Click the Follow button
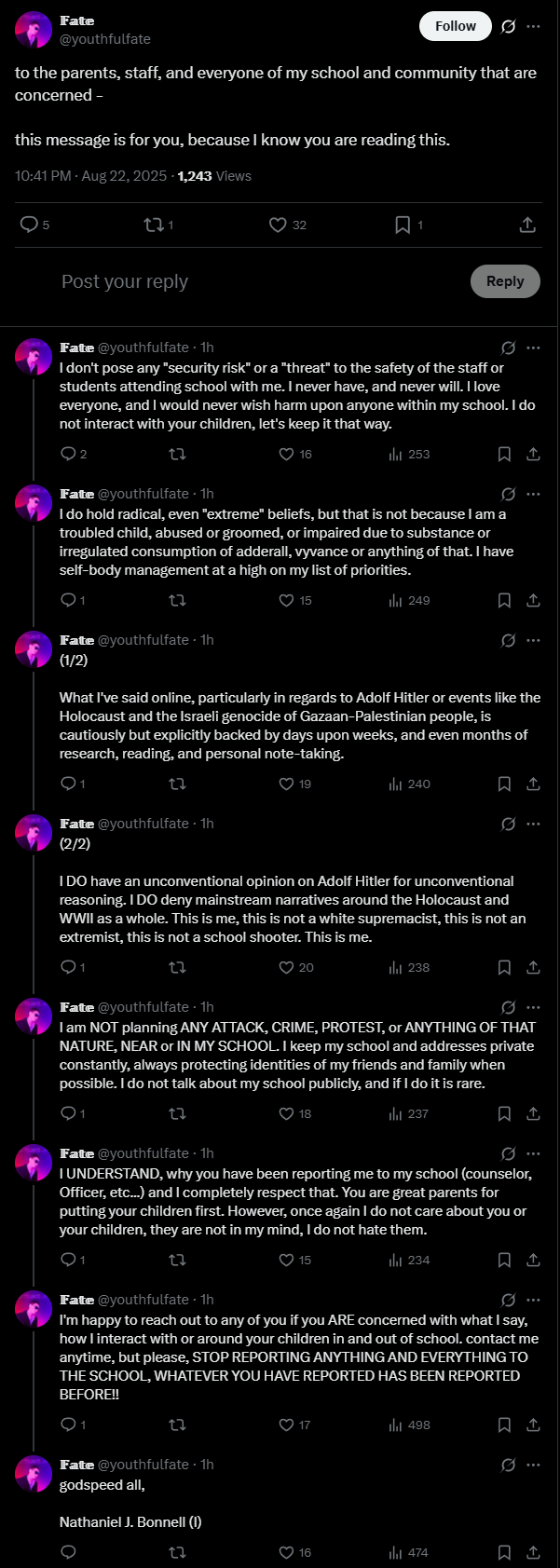This screenshot has height=1568, width=560. point(455,26)
